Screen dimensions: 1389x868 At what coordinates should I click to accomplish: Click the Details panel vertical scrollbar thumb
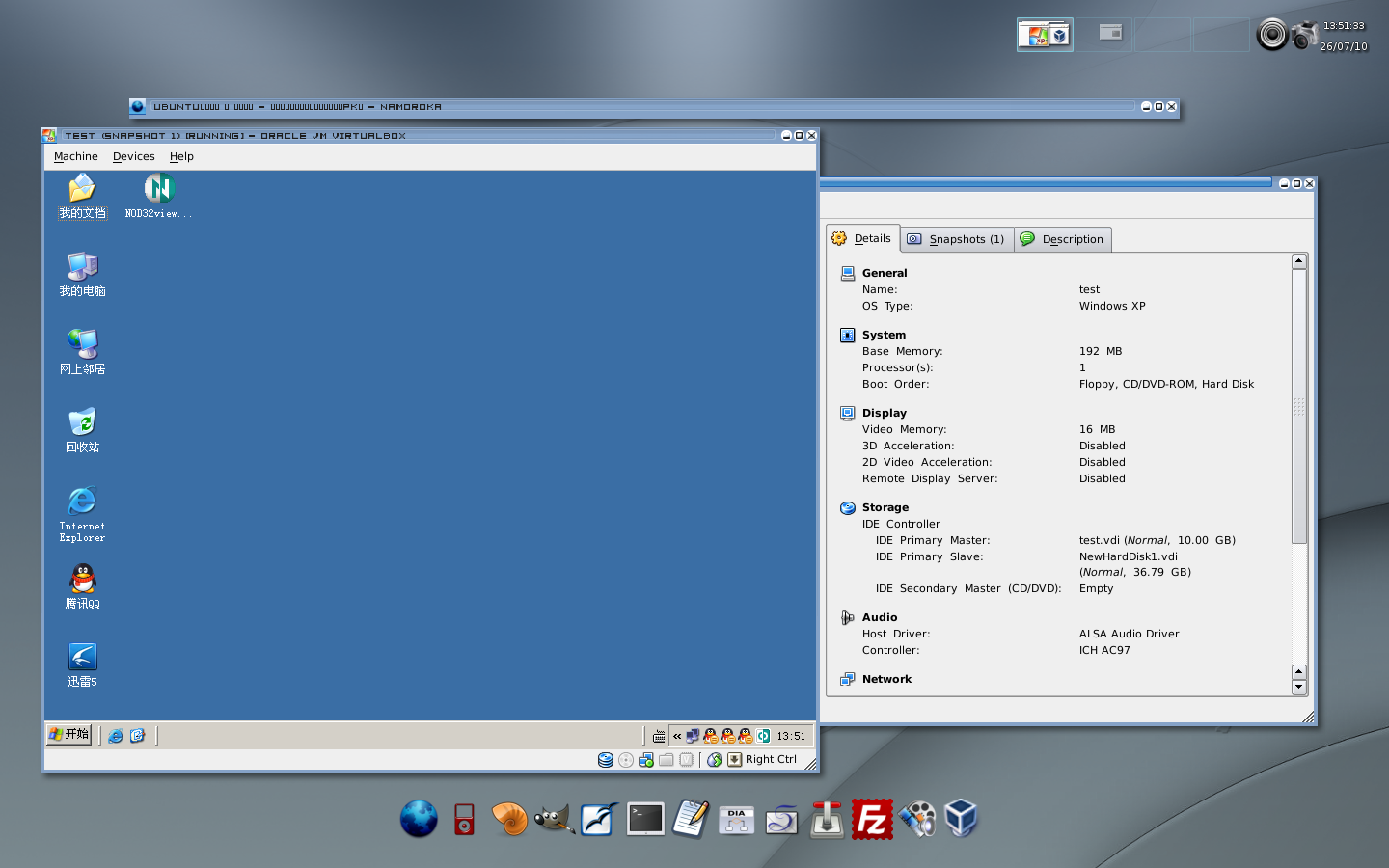tap(1299, 406)
